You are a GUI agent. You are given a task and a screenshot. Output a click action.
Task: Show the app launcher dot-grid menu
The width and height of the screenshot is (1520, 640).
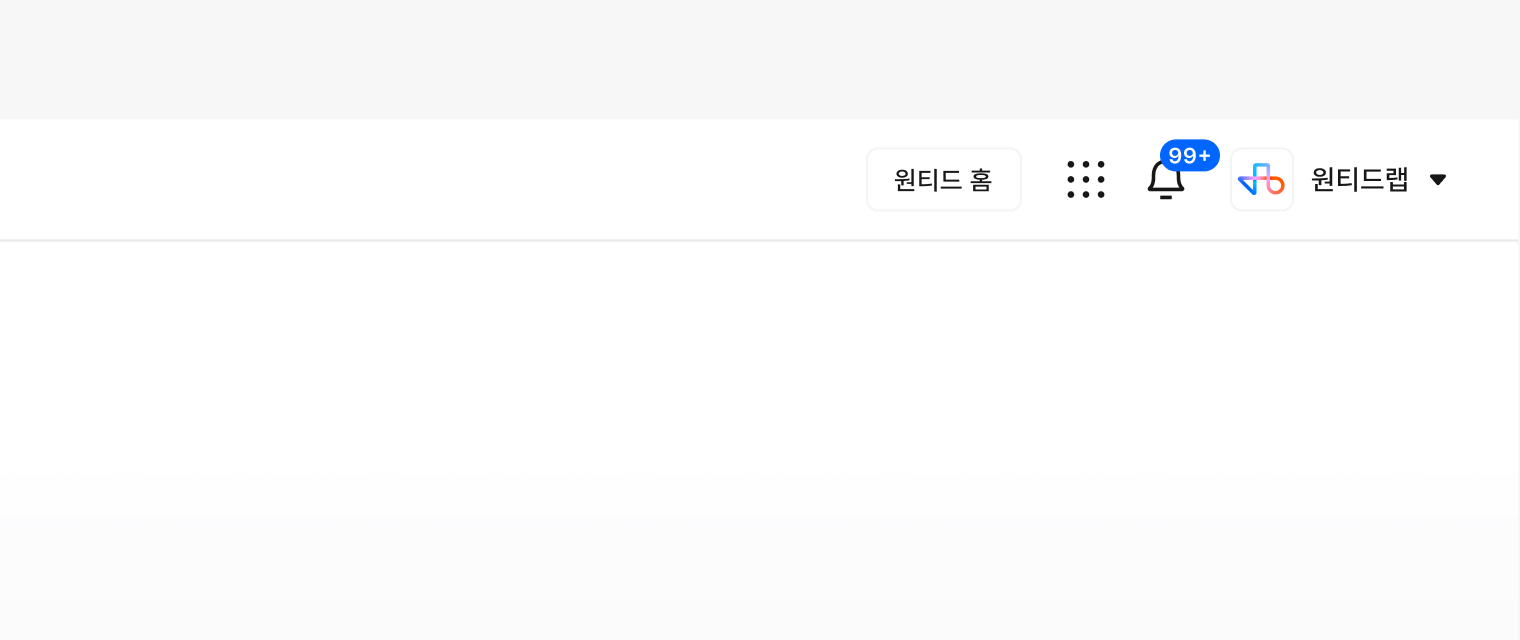[1085, 180]
